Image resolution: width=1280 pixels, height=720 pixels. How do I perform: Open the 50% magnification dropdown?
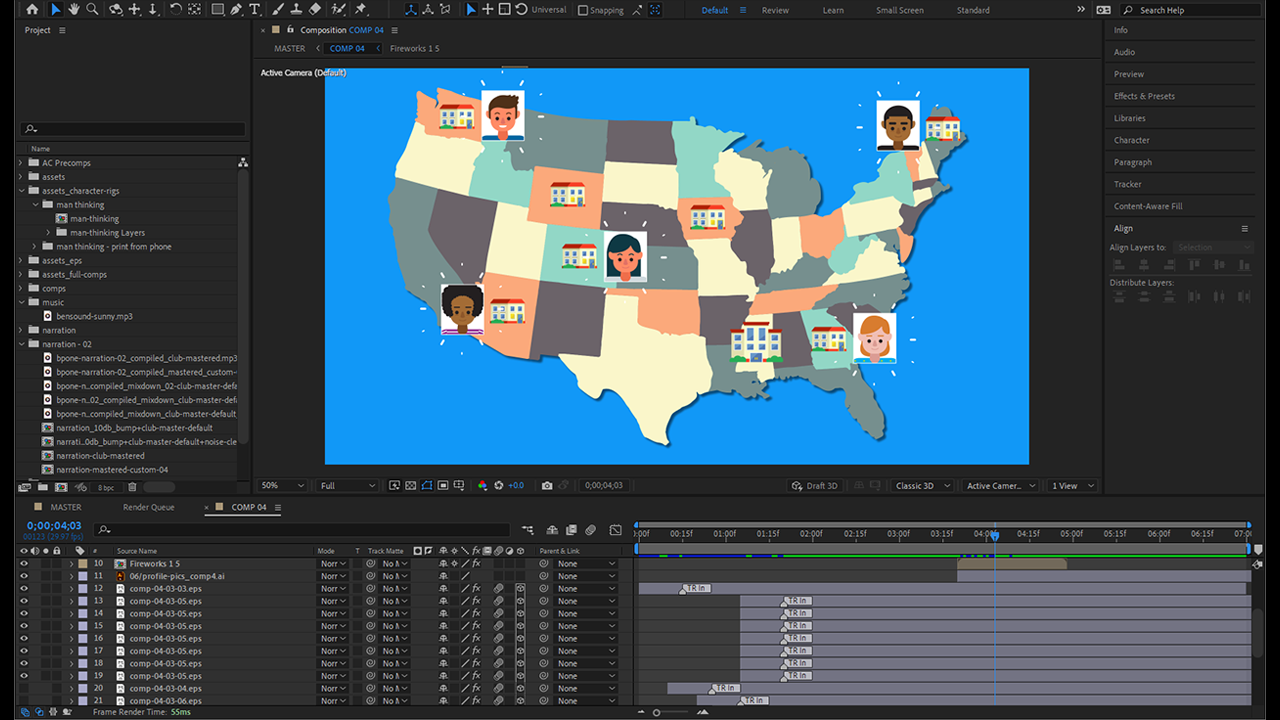[282, 485]
